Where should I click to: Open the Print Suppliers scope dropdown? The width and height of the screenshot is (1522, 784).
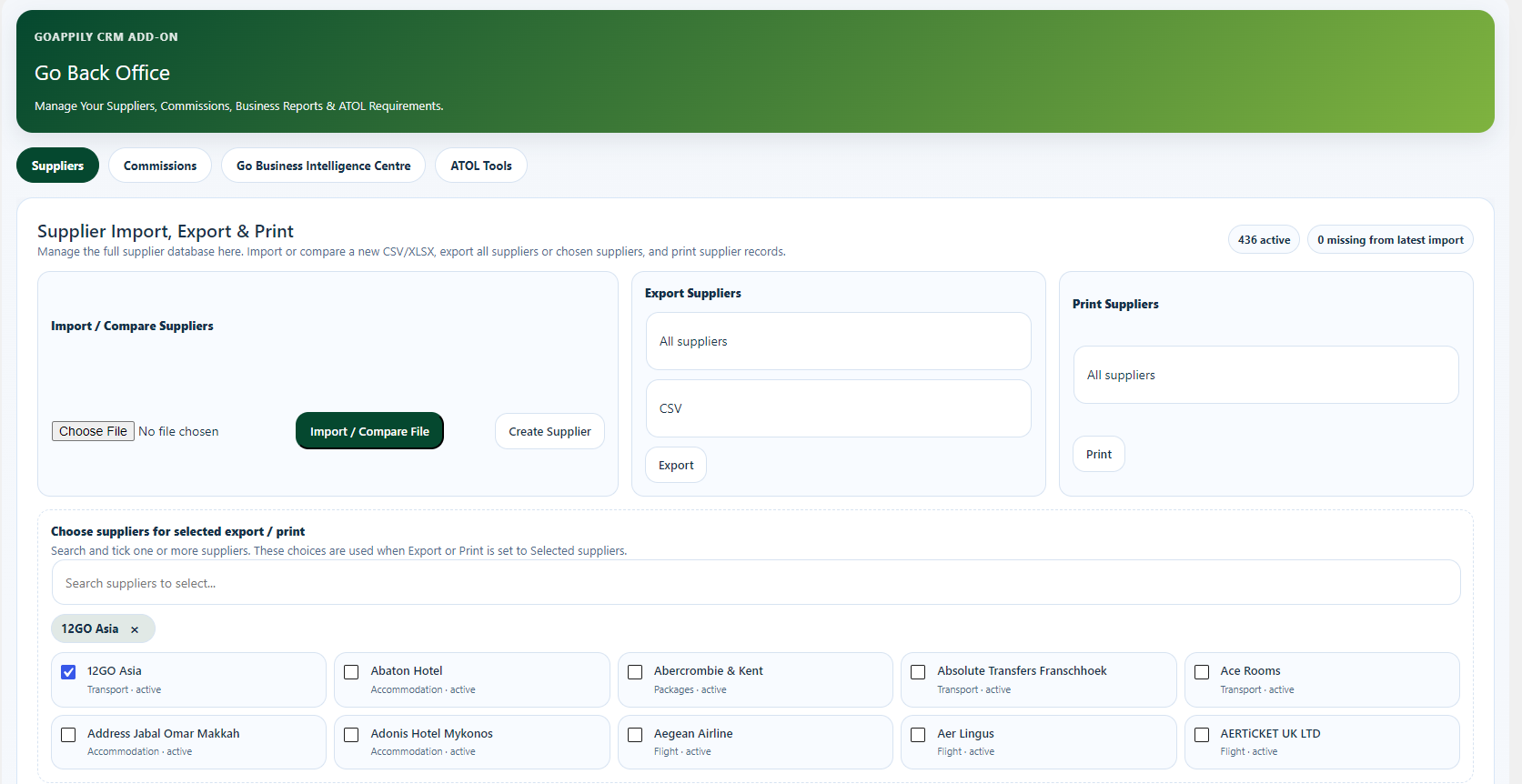(1265, 375)
